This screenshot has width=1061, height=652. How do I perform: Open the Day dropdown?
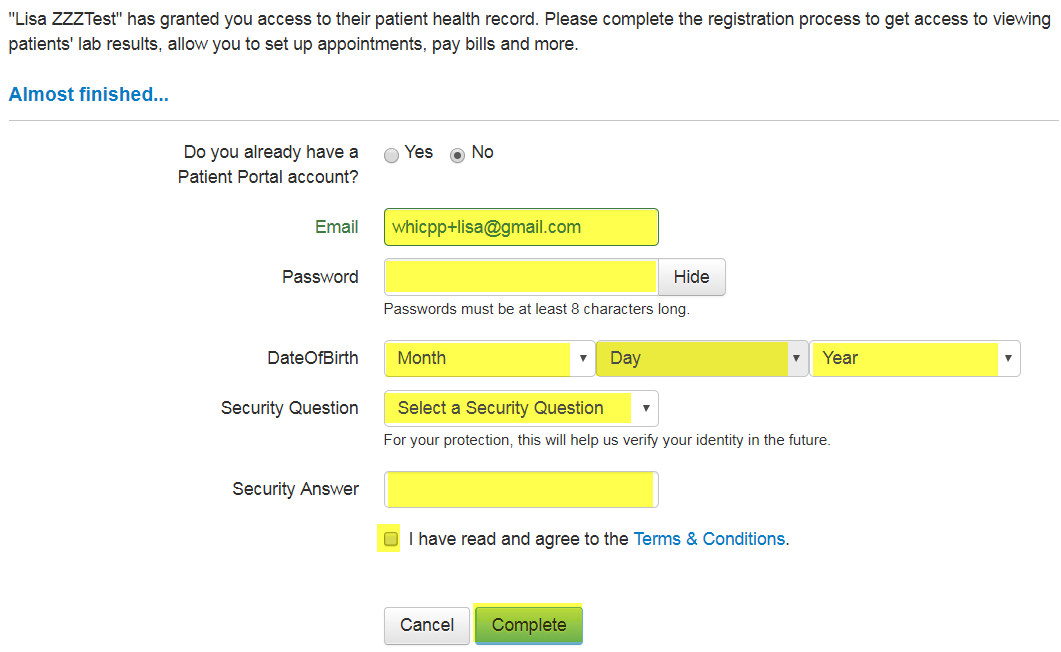pos(692,358)
